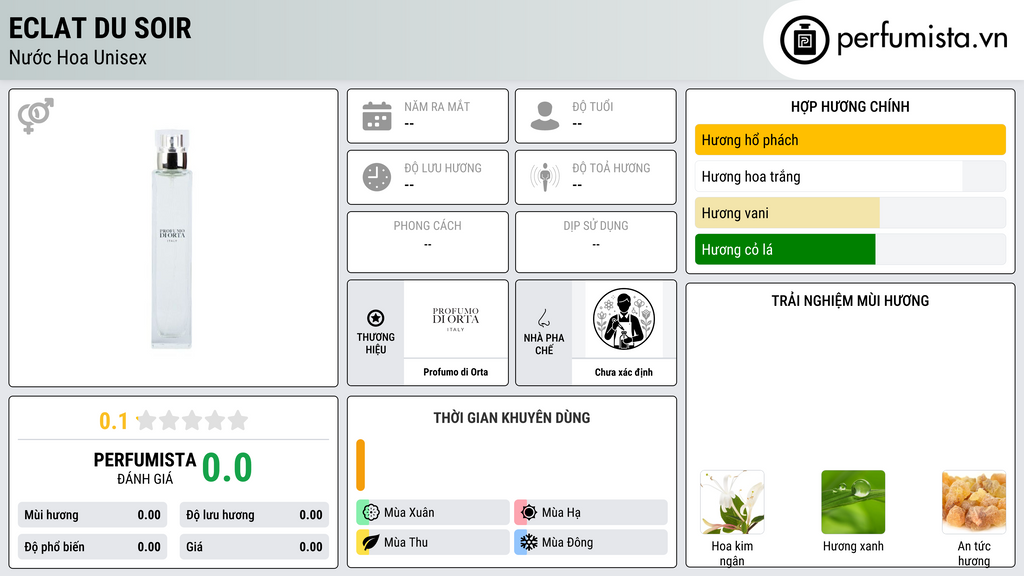1024x576 pixels.
Task: Click the Trải nghiệm mùi hương heading
Action: [x=850, y=300]
